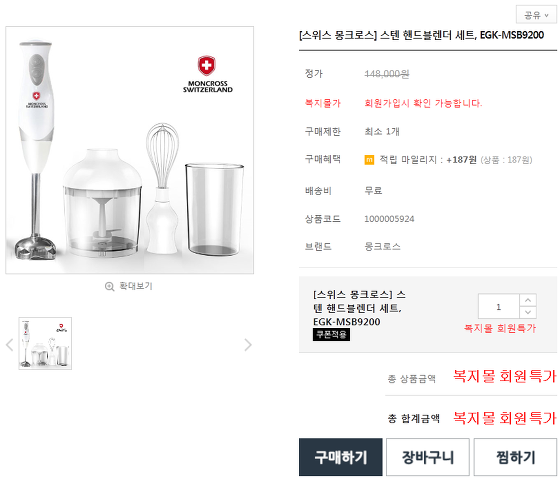Click the 찜하기 wishlist button
Image resolution: width=560 pixels, height=481 pixels.
[515, 457]
